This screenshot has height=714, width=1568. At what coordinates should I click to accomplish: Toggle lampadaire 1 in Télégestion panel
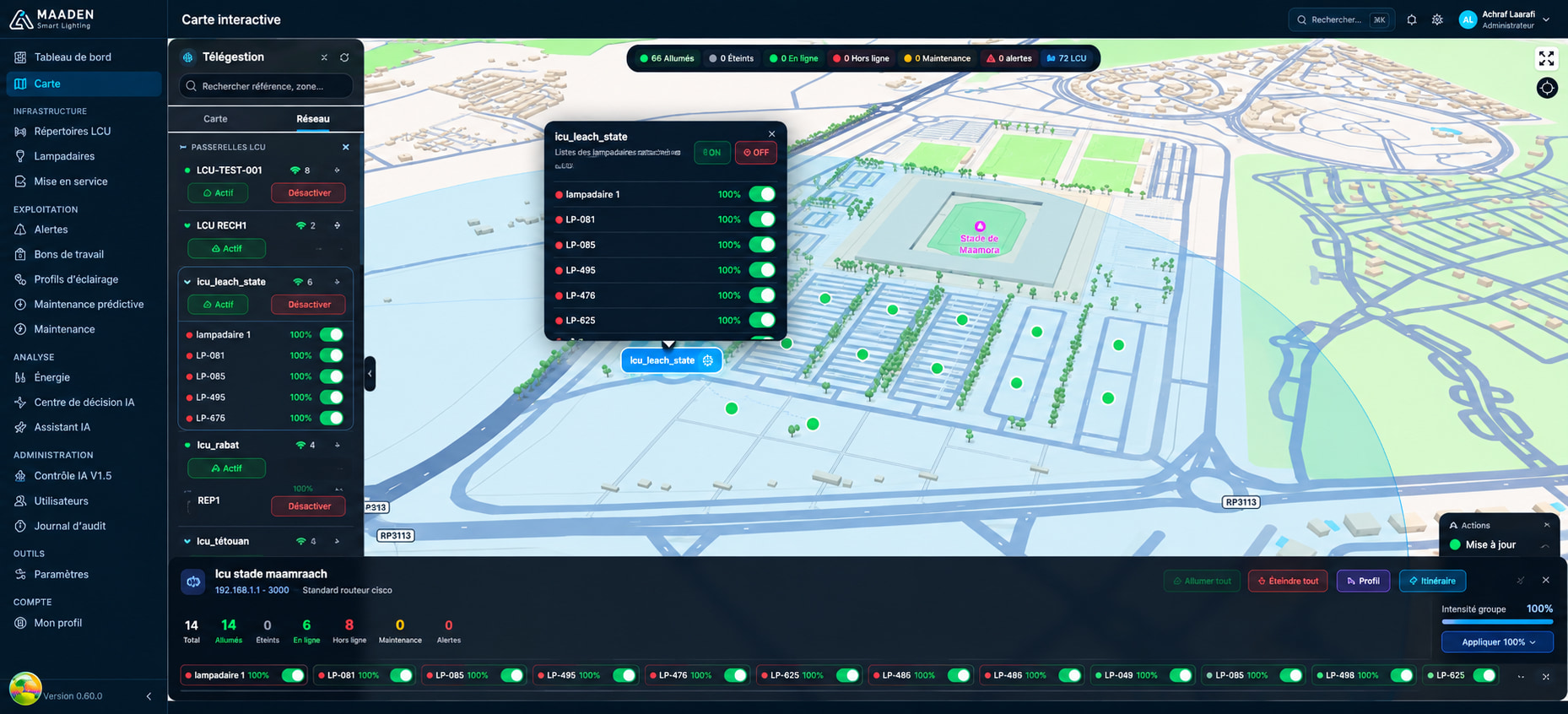click(332, 334)
